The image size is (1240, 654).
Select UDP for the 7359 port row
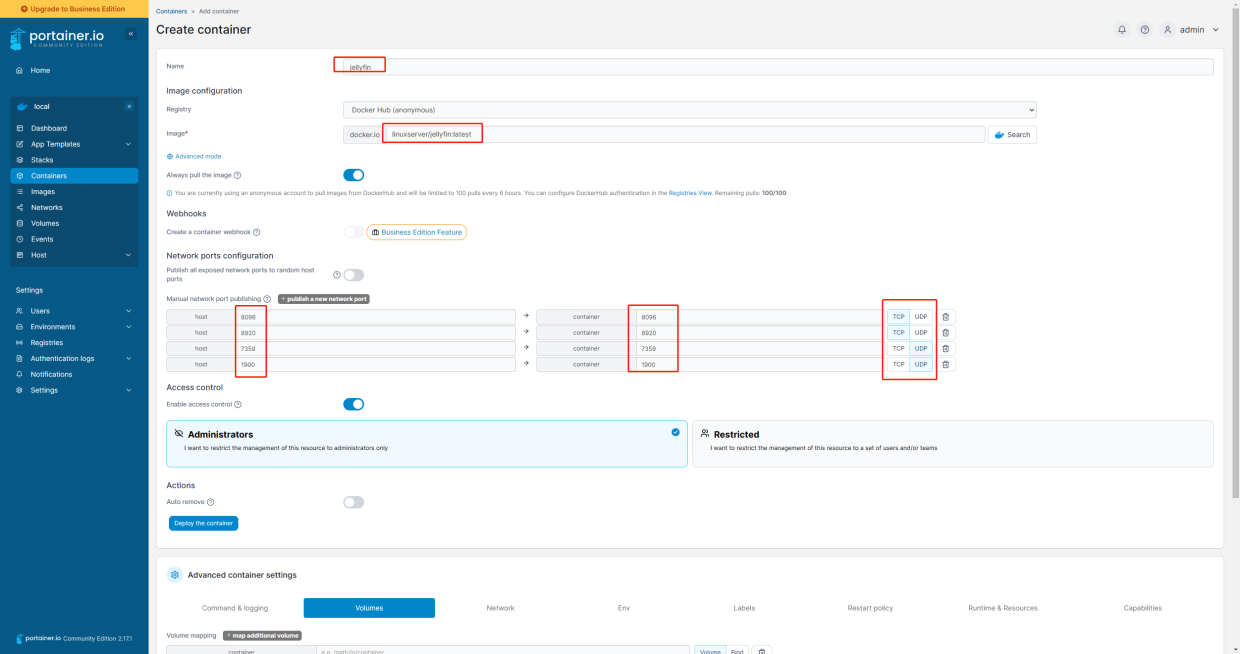click(921, 349)
